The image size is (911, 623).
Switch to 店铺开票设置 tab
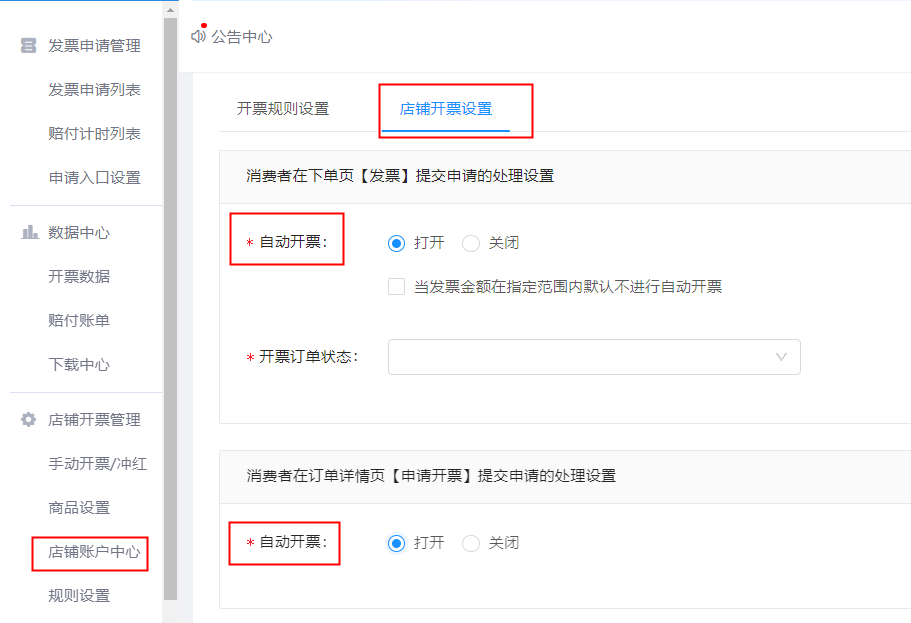446,109
